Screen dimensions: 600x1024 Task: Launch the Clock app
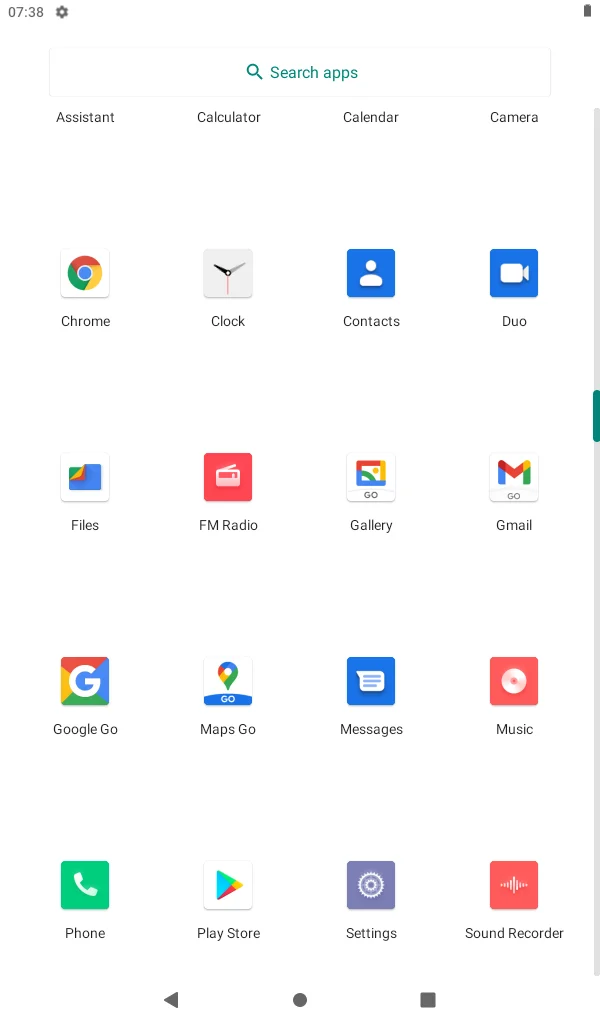[x=228, y=273]
